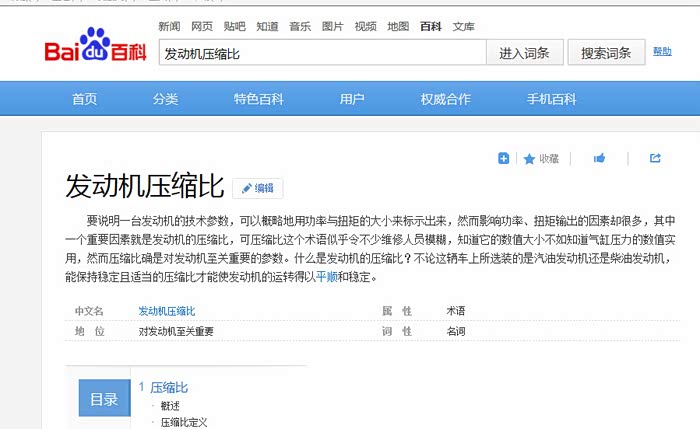
Task: Open the 文库 search tab
Action: point(463,27)
